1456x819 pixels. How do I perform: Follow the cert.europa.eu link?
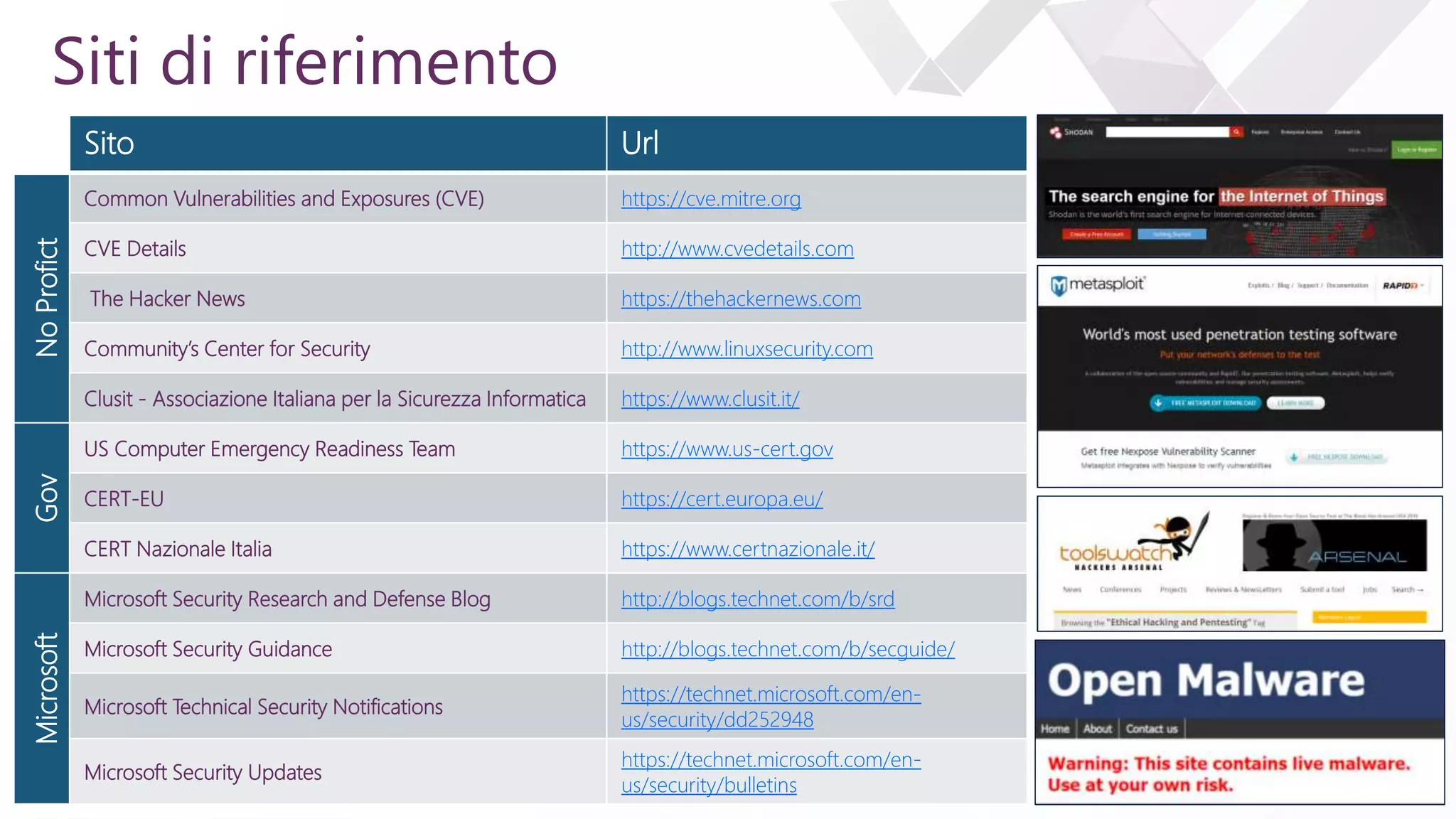[x=722, y=499]
